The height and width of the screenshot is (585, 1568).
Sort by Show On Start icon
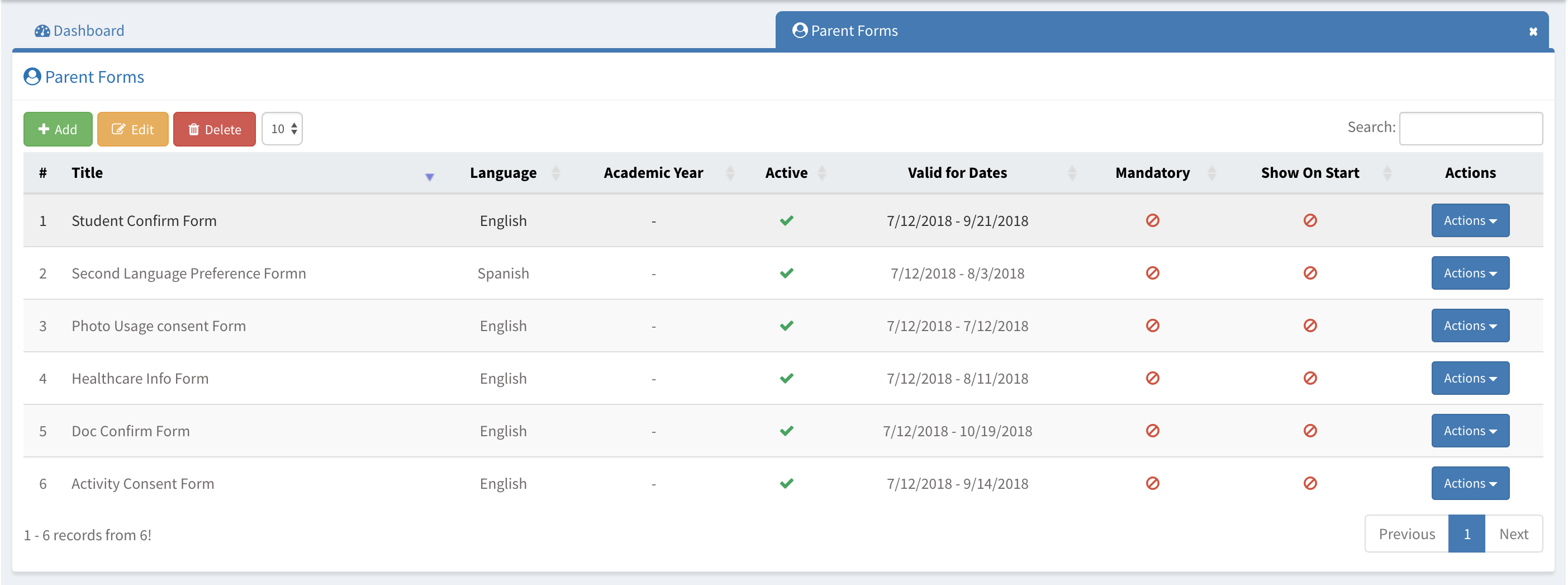coord(1386,173)
